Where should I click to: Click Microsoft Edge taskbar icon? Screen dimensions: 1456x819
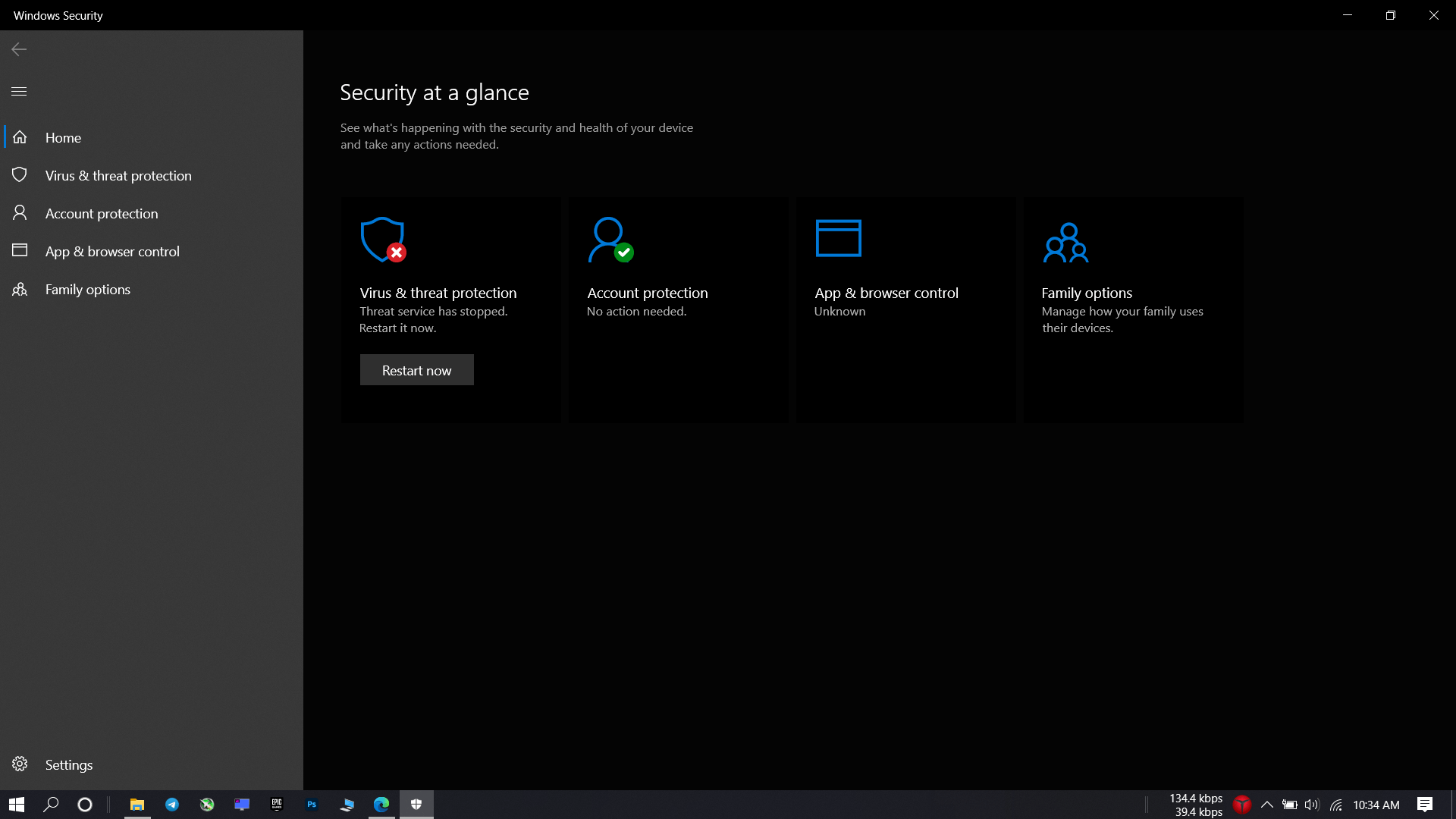(x=381, y=805)
